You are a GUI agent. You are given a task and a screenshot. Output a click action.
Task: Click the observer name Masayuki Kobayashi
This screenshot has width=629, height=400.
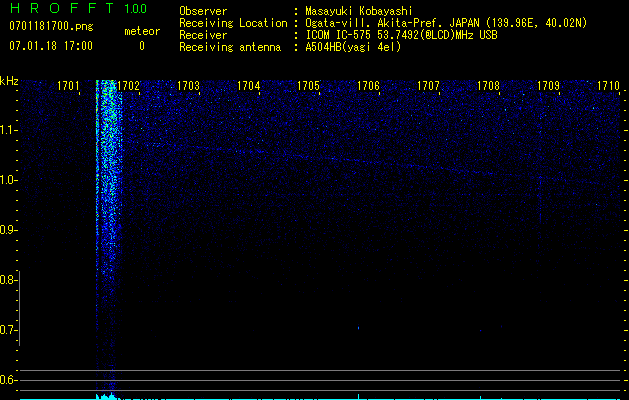359,11
